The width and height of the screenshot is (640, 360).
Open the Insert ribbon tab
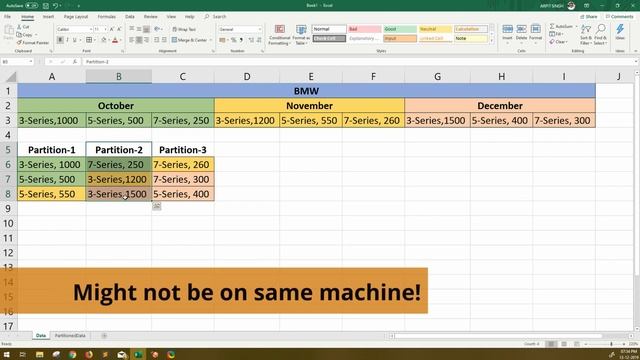click(48, 17)
